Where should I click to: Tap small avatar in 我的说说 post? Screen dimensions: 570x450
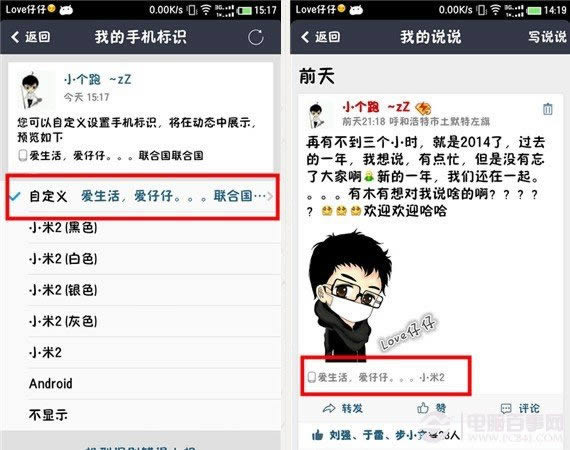[x=316, y=116]
